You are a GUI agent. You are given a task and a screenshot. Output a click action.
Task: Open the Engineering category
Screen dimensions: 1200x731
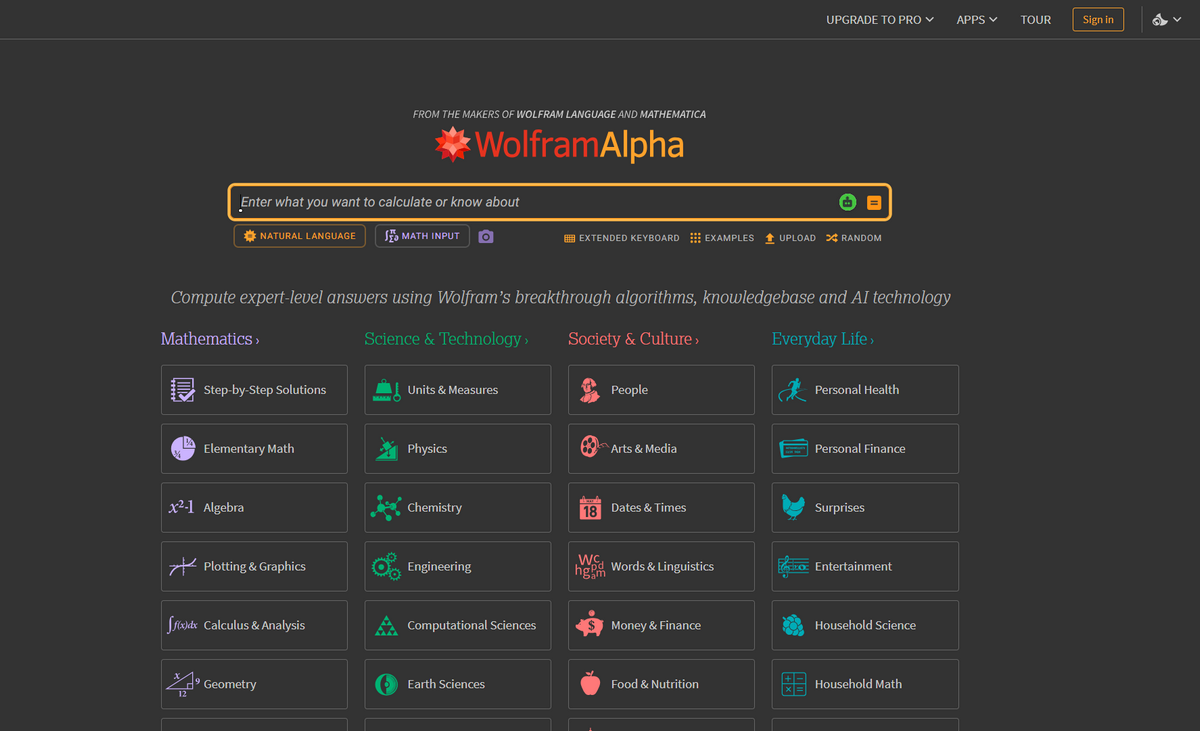pos(458,567)
